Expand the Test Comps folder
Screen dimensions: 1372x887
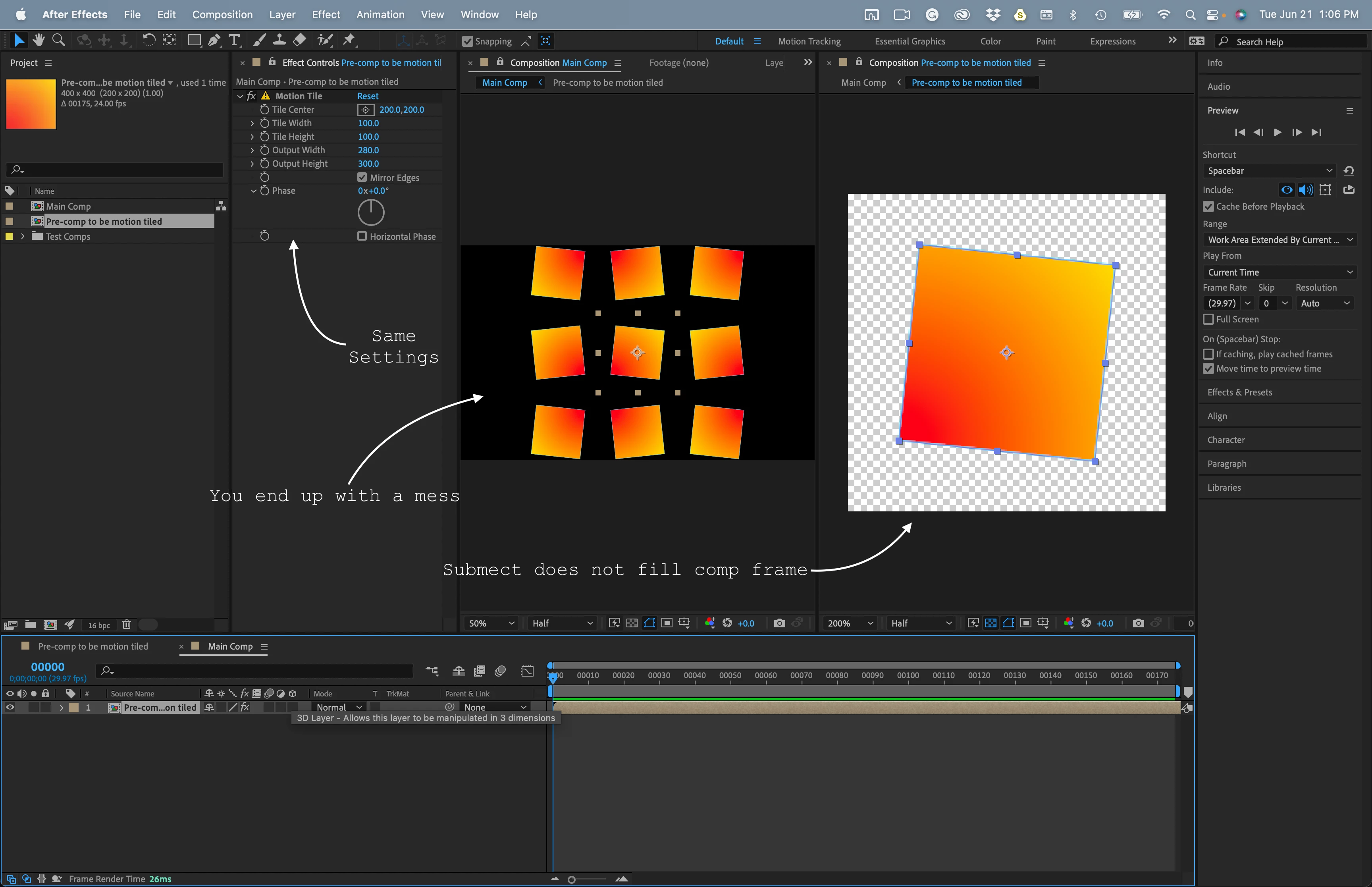pos(23,237)
